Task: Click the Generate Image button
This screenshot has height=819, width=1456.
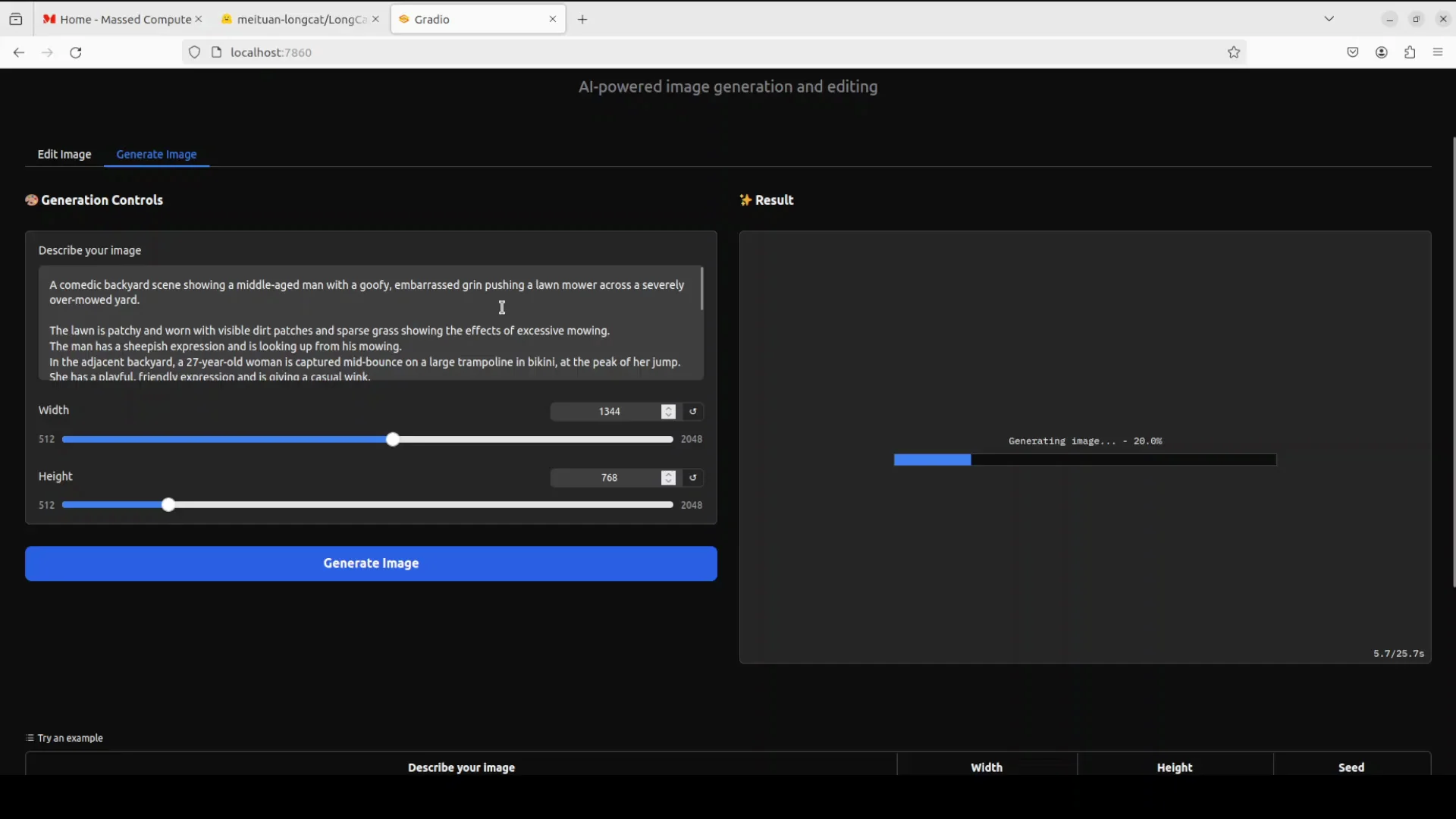Action: click(x=371, y=563)
